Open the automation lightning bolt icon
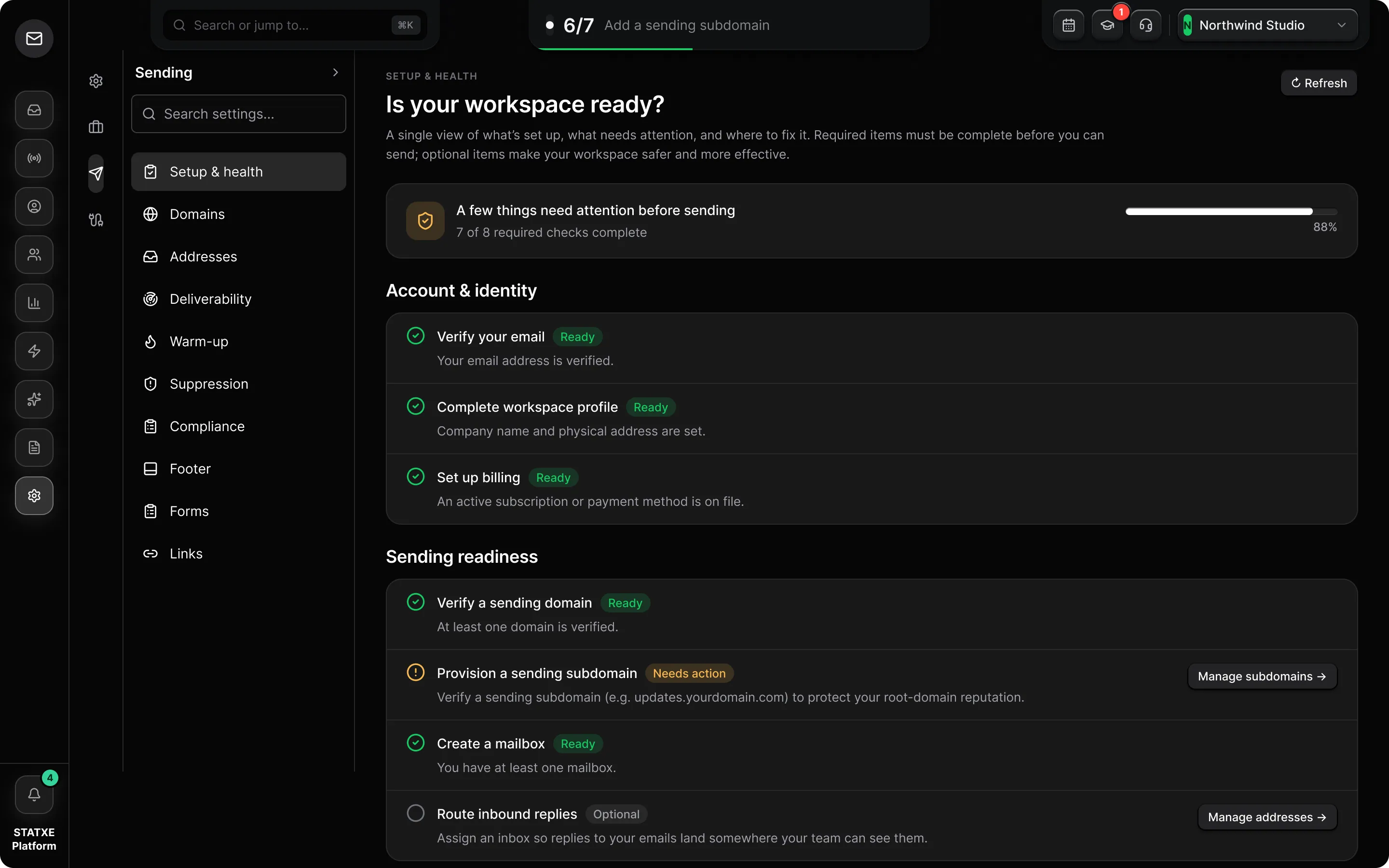 [34, 351]
